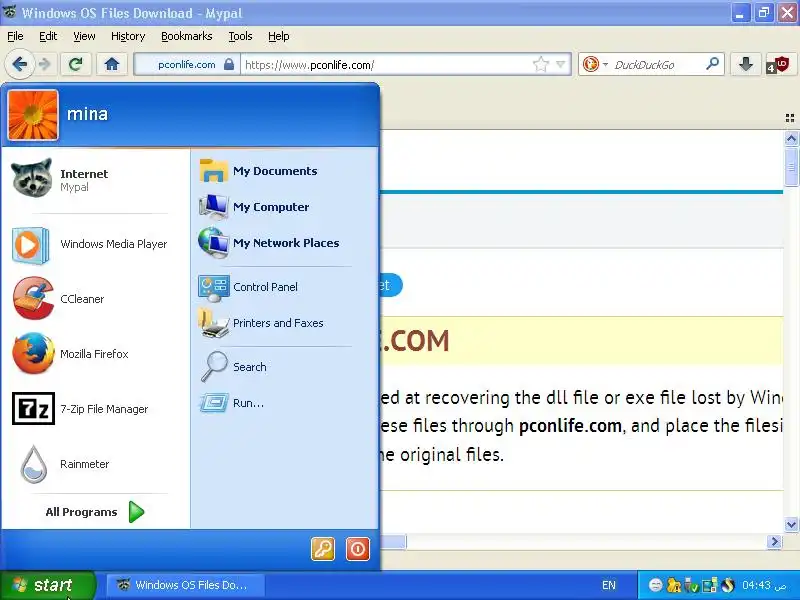
Task: Open the Bookmarks menu
Action: coord(187,36)
